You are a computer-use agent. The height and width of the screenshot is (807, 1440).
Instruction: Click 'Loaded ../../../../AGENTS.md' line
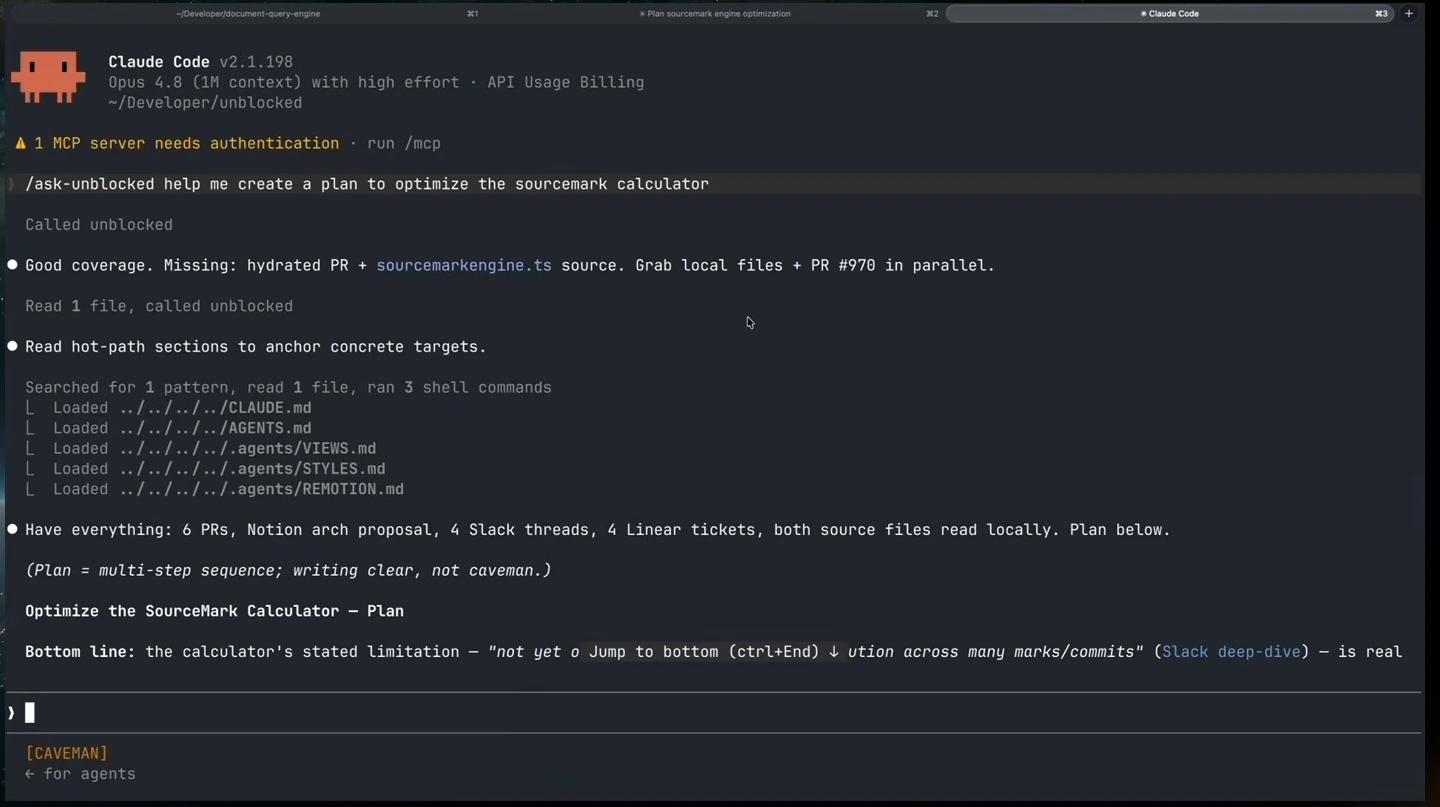coord(168,428)
